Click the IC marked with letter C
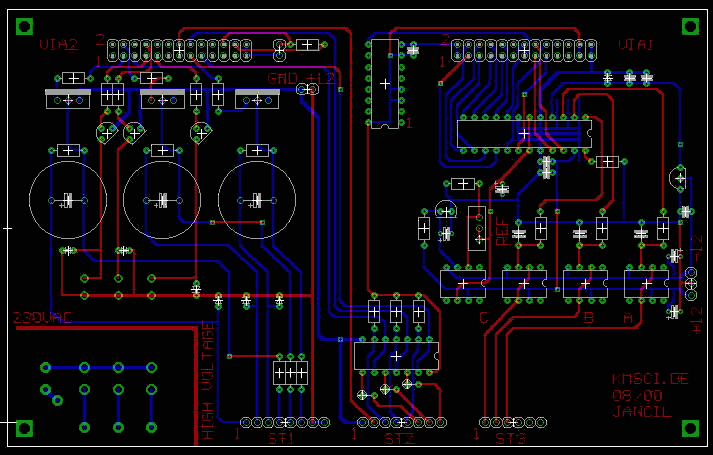Viewport: 713px width, 455px height. pos(463,284)
